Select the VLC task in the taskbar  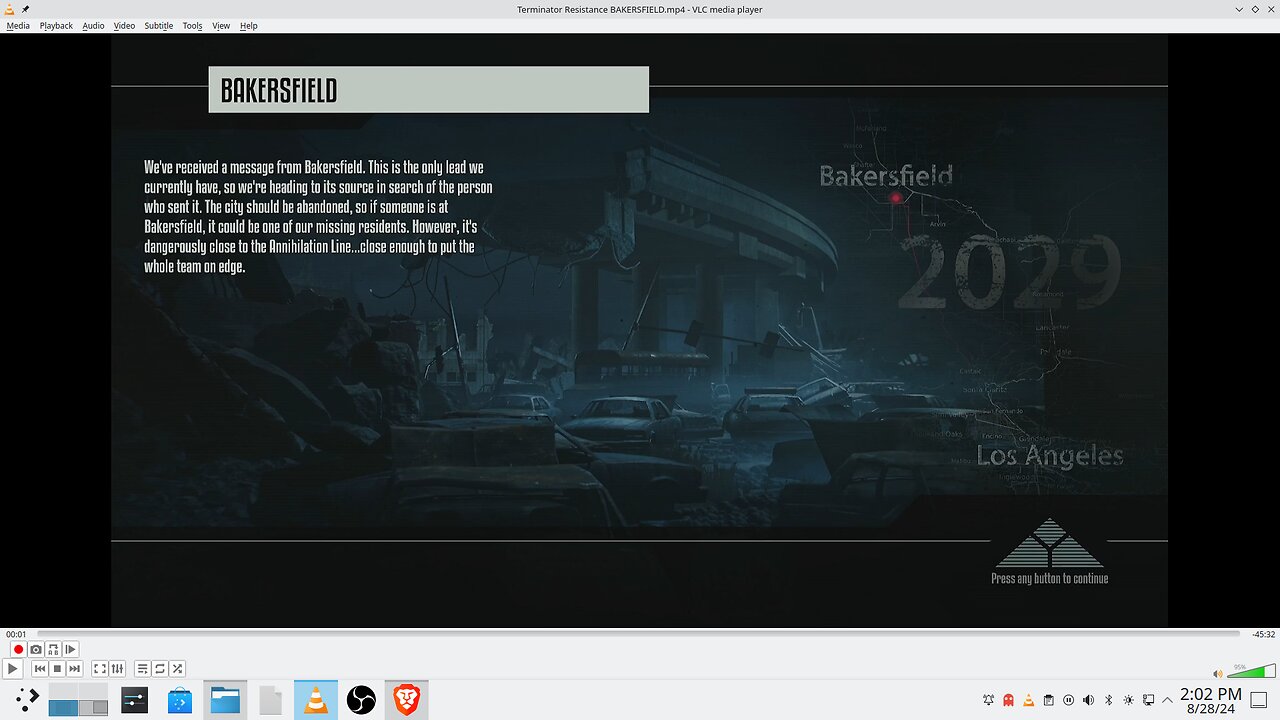click(316, 700)
